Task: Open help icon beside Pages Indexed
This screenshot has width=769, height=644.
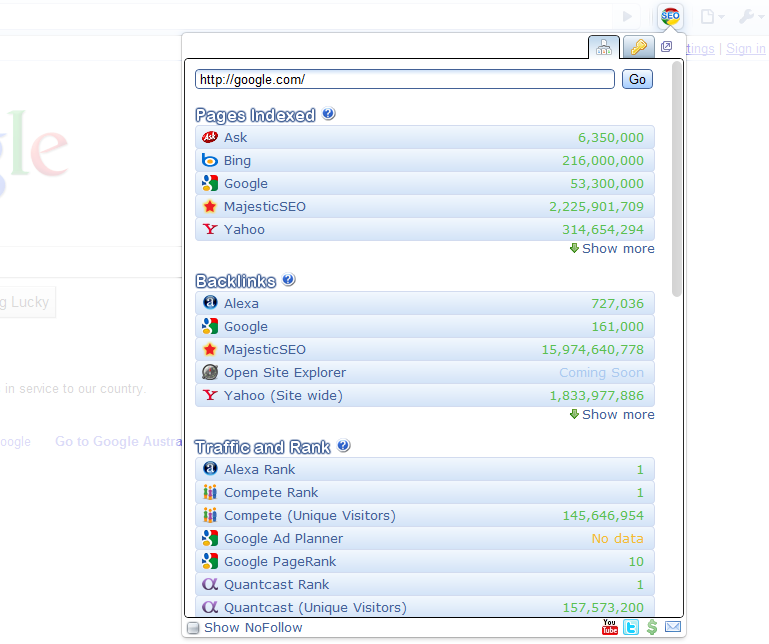Action: coord(329,114)
